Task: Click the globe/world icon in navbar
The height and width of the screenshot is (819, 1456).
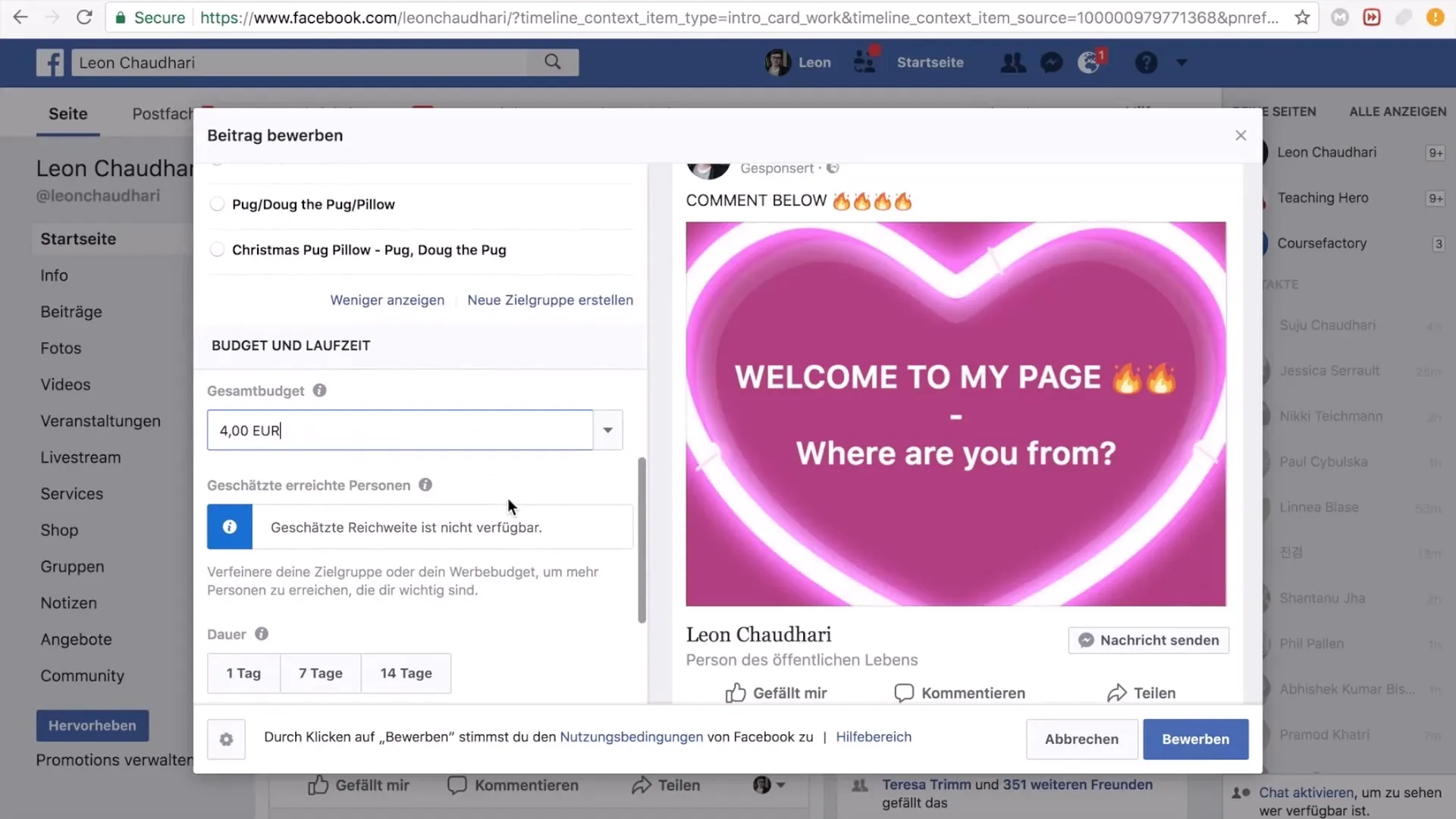Action: point(1091,62)
